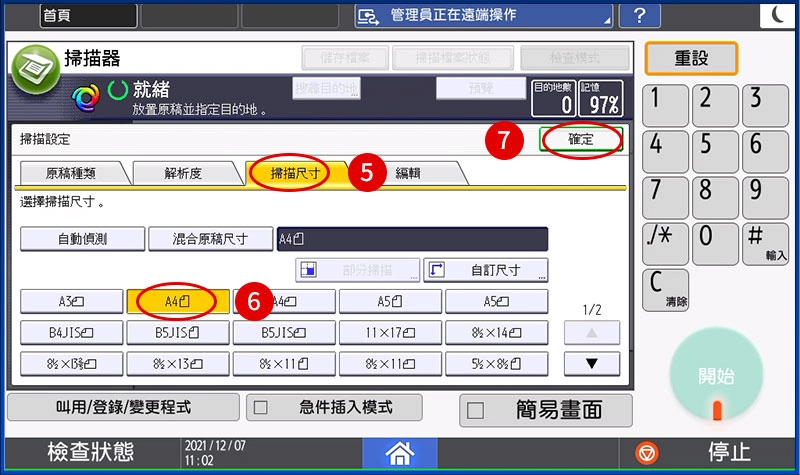
Task: Go to previous page with up arrow
Action: (x=592, y=333)
